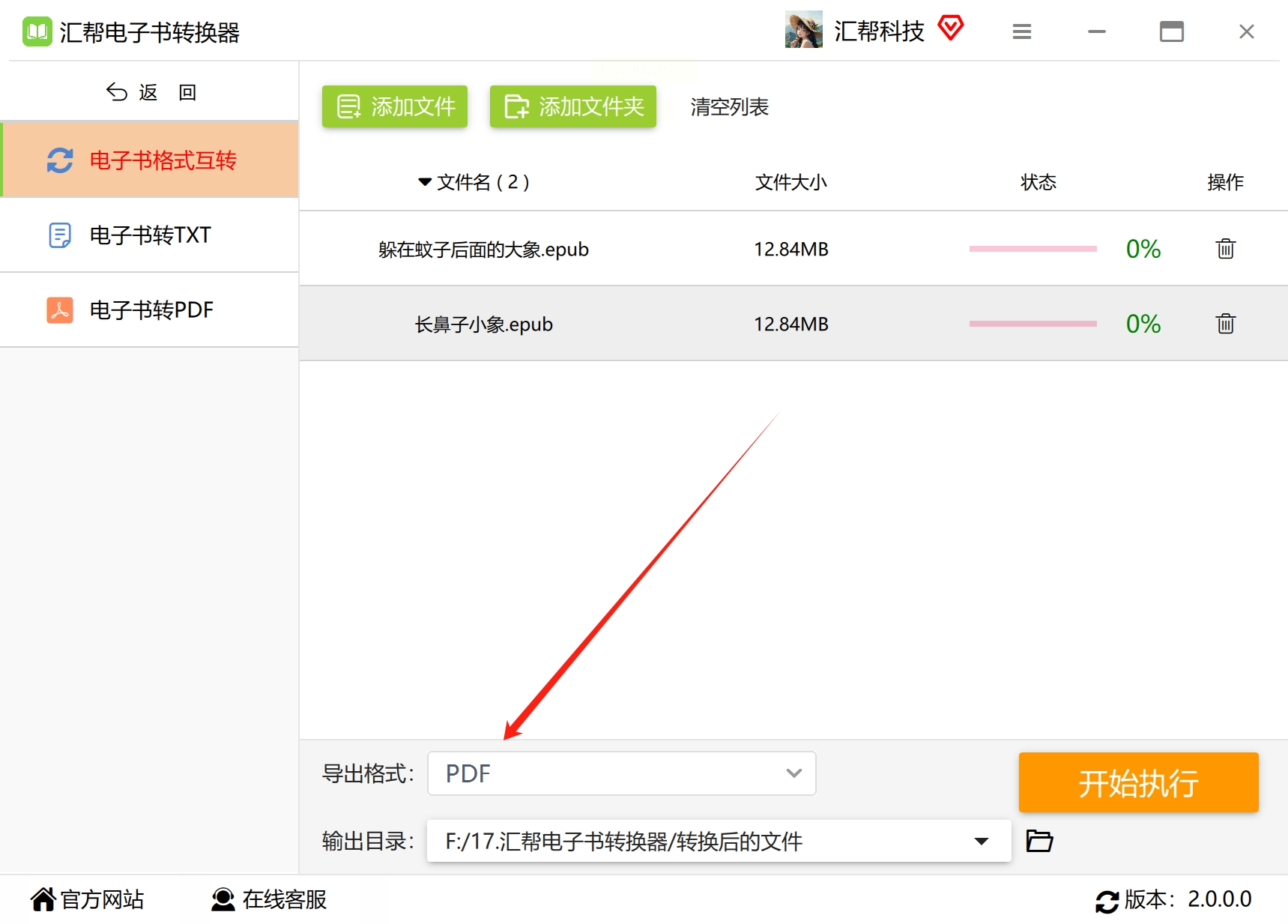Click the red VIP diamond icon
The width and height of the screenshot is (1288, 924).
tap(950, 28)
